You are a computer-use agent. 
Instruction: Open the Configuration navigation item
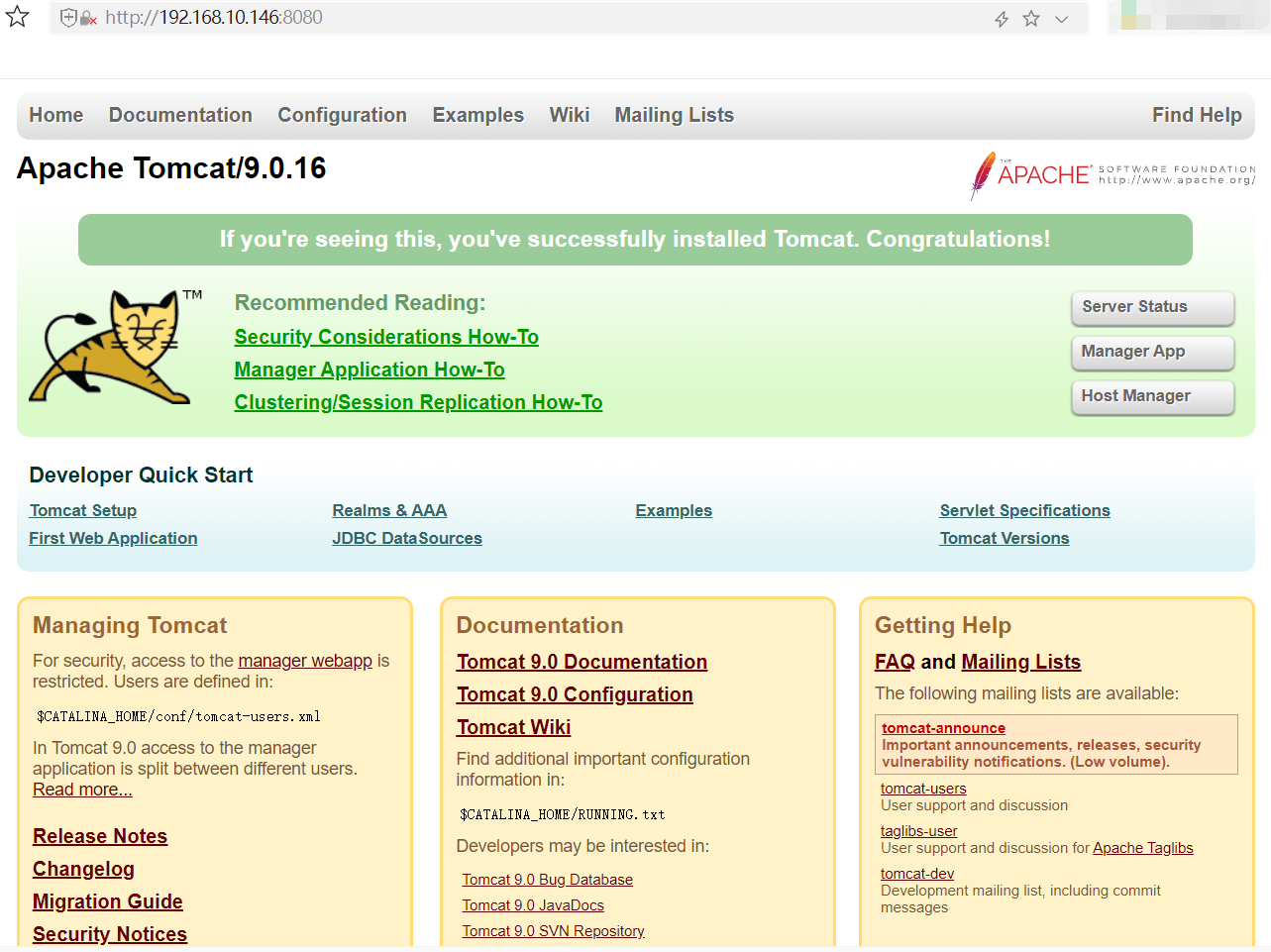pyautogui.click(x=342, y=116)
